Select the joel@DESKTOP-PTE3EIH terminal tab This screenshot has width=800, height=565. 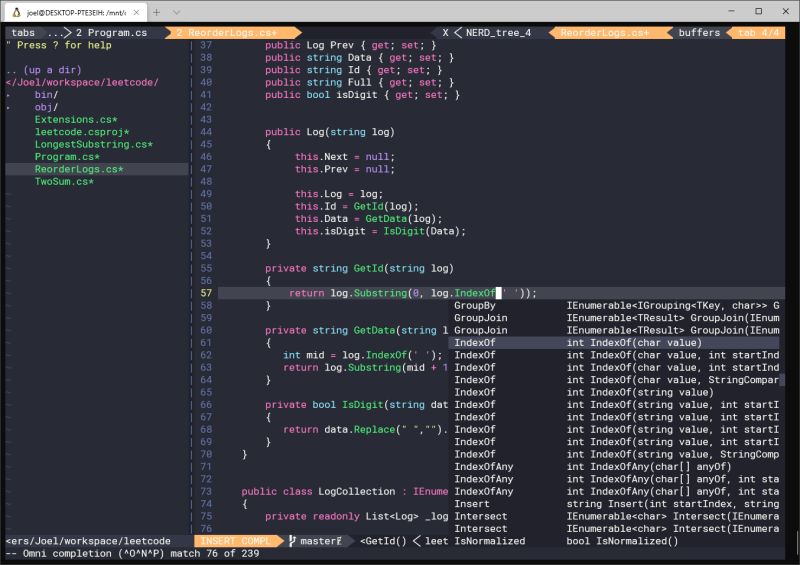(x=76, y=12)
